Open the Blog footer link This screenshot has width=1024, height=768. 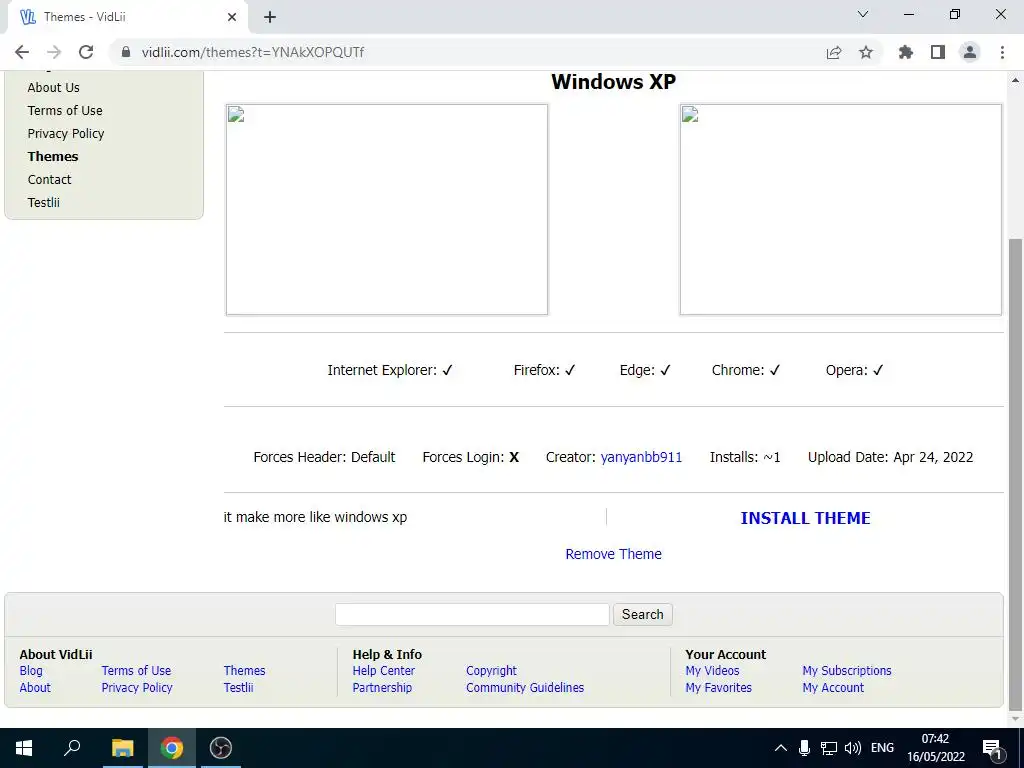tap(31, 671)
